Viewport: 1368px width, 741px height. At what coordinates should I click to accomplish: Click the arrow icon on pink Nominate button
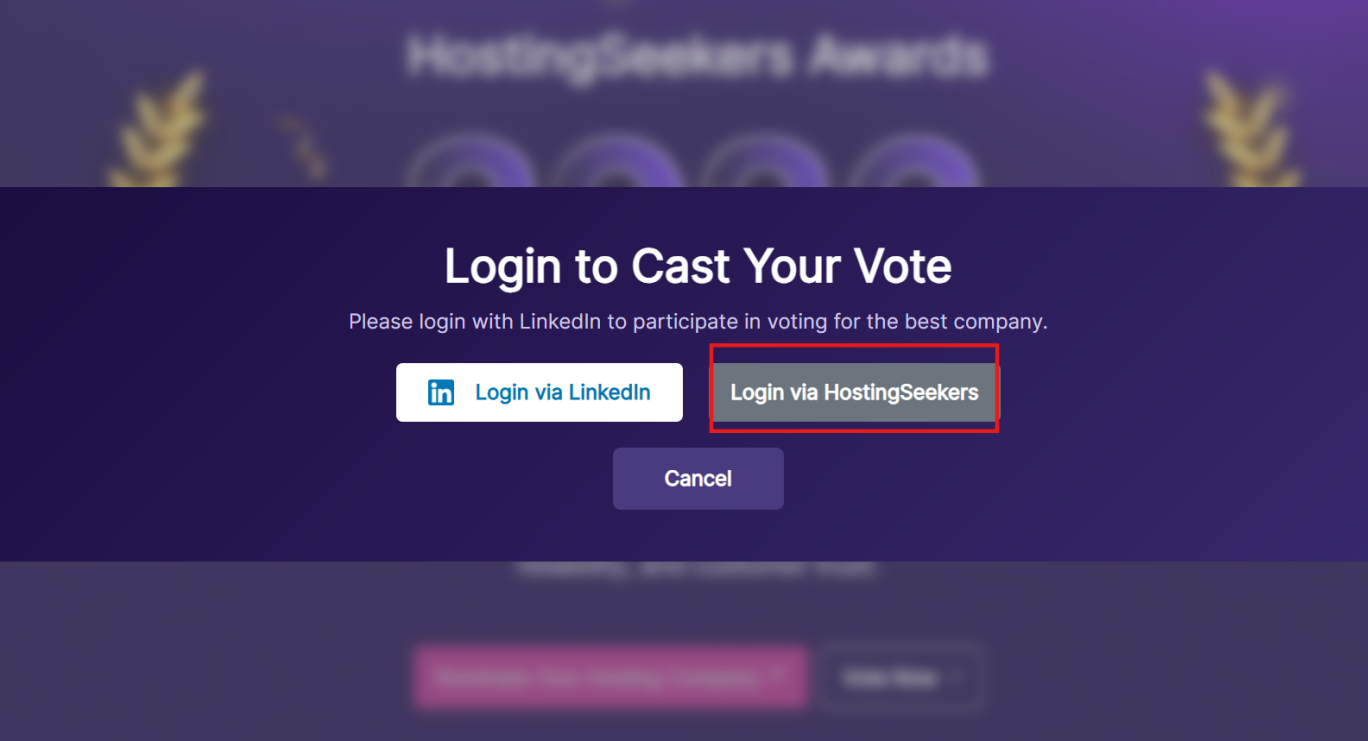pos(779,678)
